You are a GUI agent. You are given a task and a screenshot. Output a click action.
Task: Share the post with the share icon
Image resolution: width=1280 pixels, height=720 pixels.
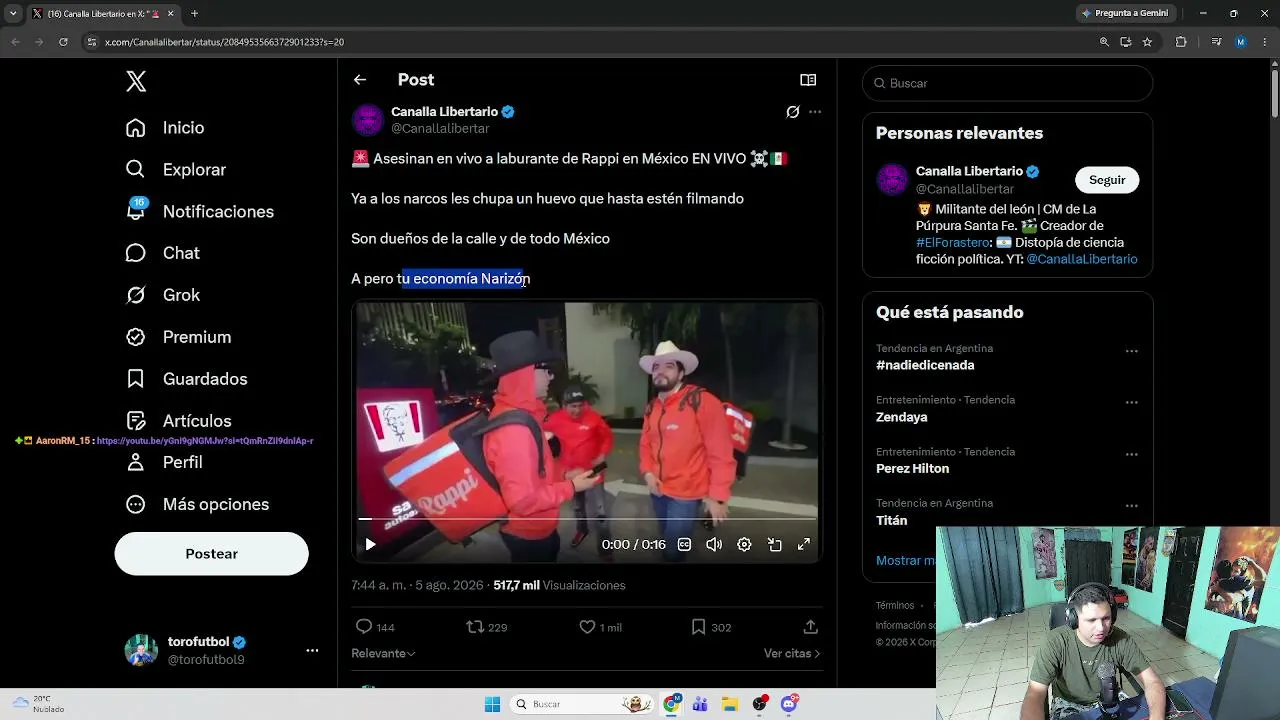811,627
